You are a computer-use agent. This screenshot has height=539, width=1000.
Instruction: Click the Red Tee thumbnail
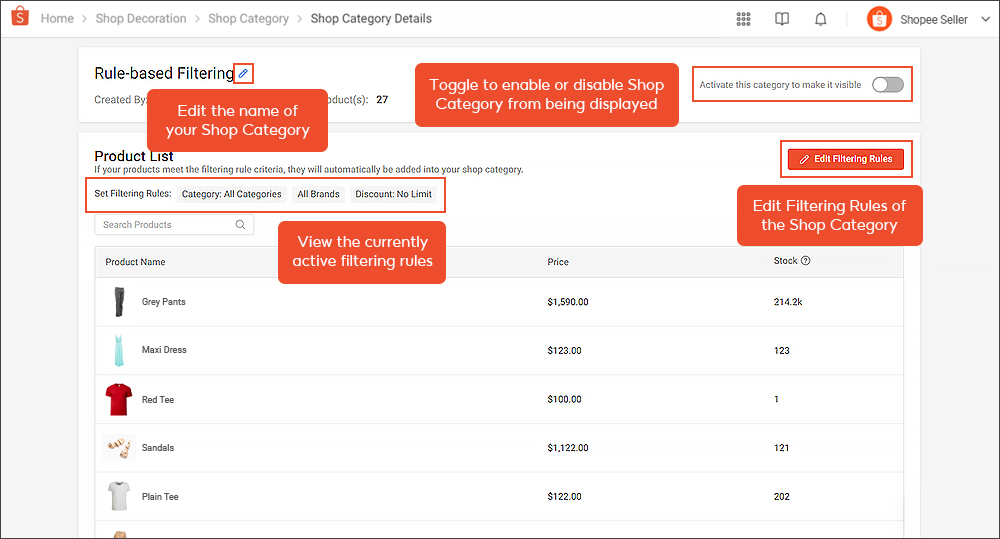[119, 399]
